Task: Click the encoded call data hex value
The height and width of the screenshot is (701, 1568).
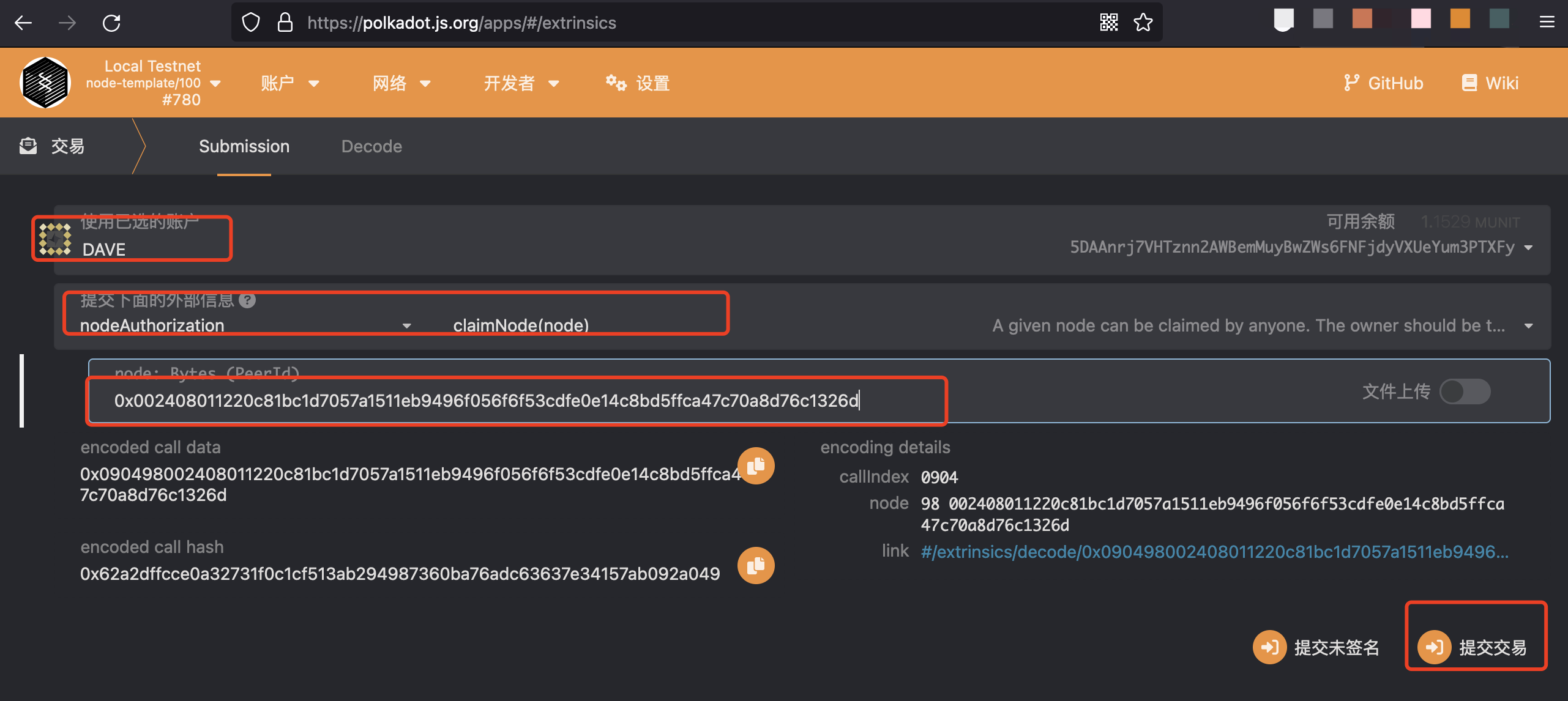Action: pyautogui.click(x=410, y=484)
